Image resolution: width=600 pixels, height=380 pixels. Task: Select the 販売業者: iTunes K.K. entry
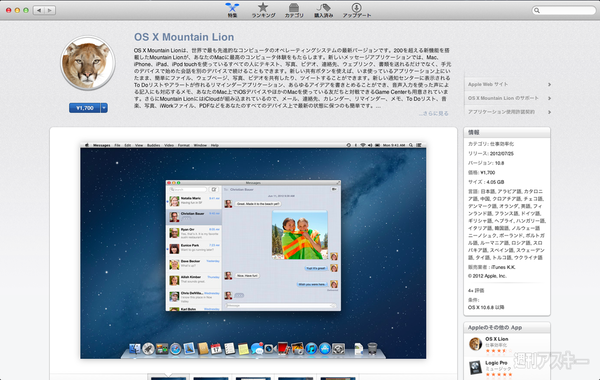tap(492, 267)
